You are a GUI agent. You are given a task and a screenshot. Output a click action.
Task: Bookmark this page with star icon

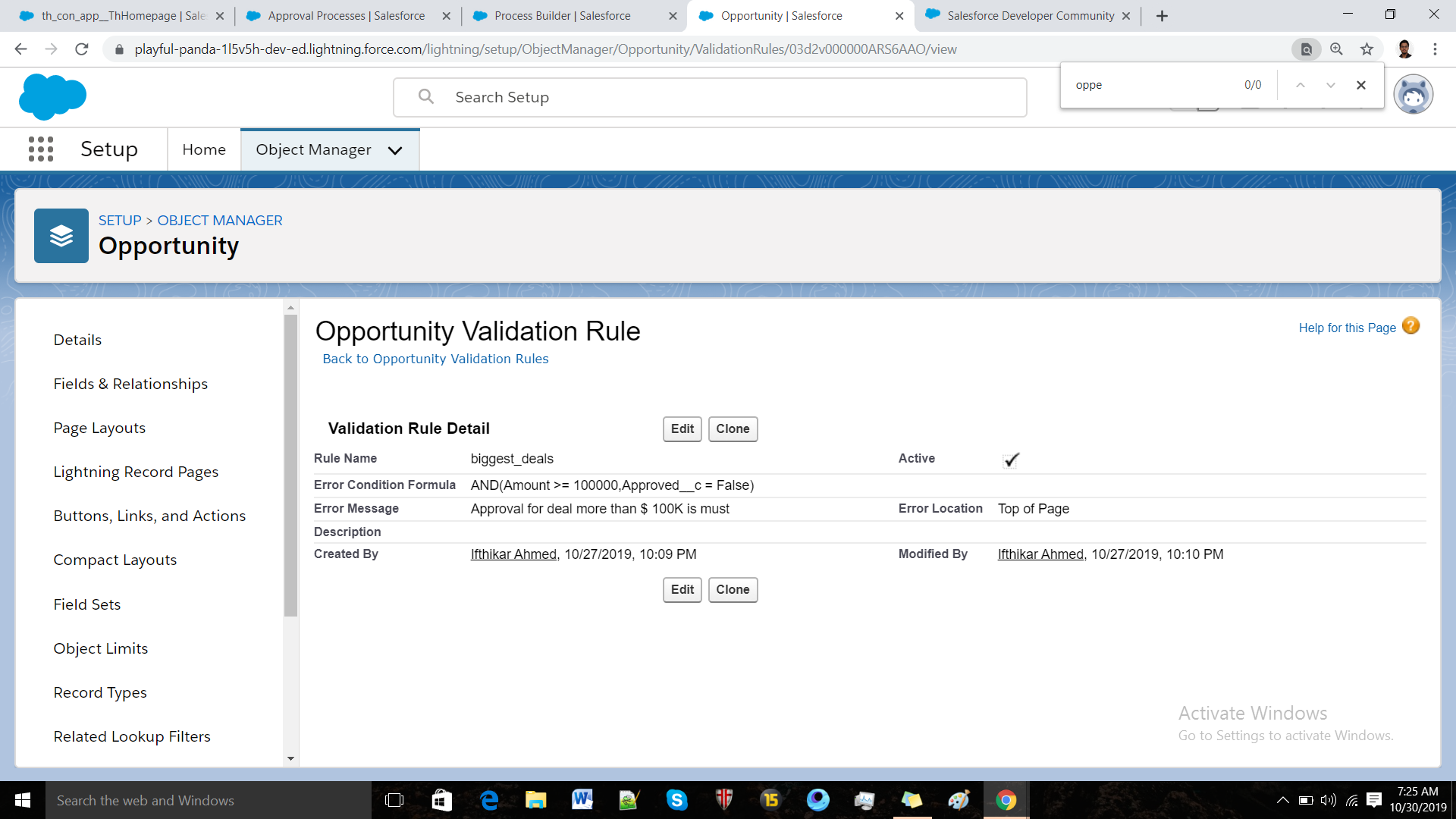coord(1367,49)
